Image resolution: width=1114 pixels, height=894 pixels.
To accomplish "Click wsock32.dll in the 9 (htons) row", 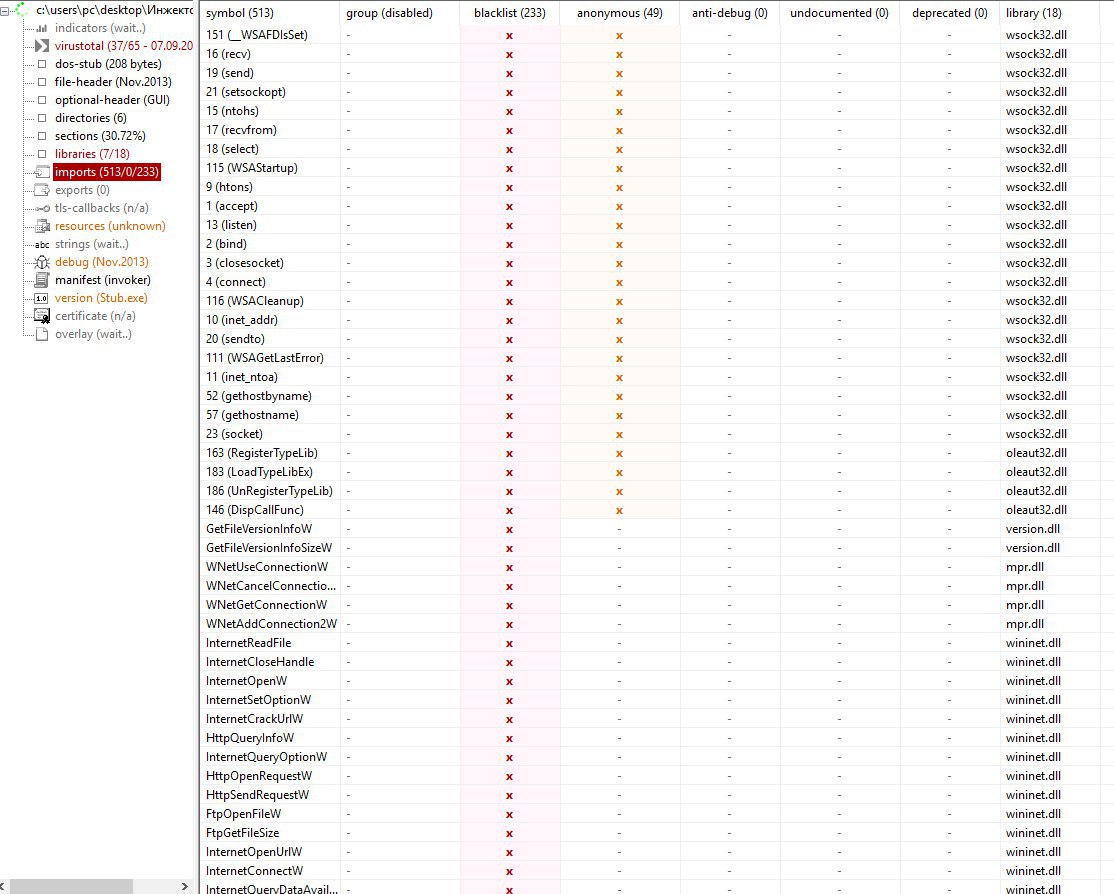I will coord(1036,187).
